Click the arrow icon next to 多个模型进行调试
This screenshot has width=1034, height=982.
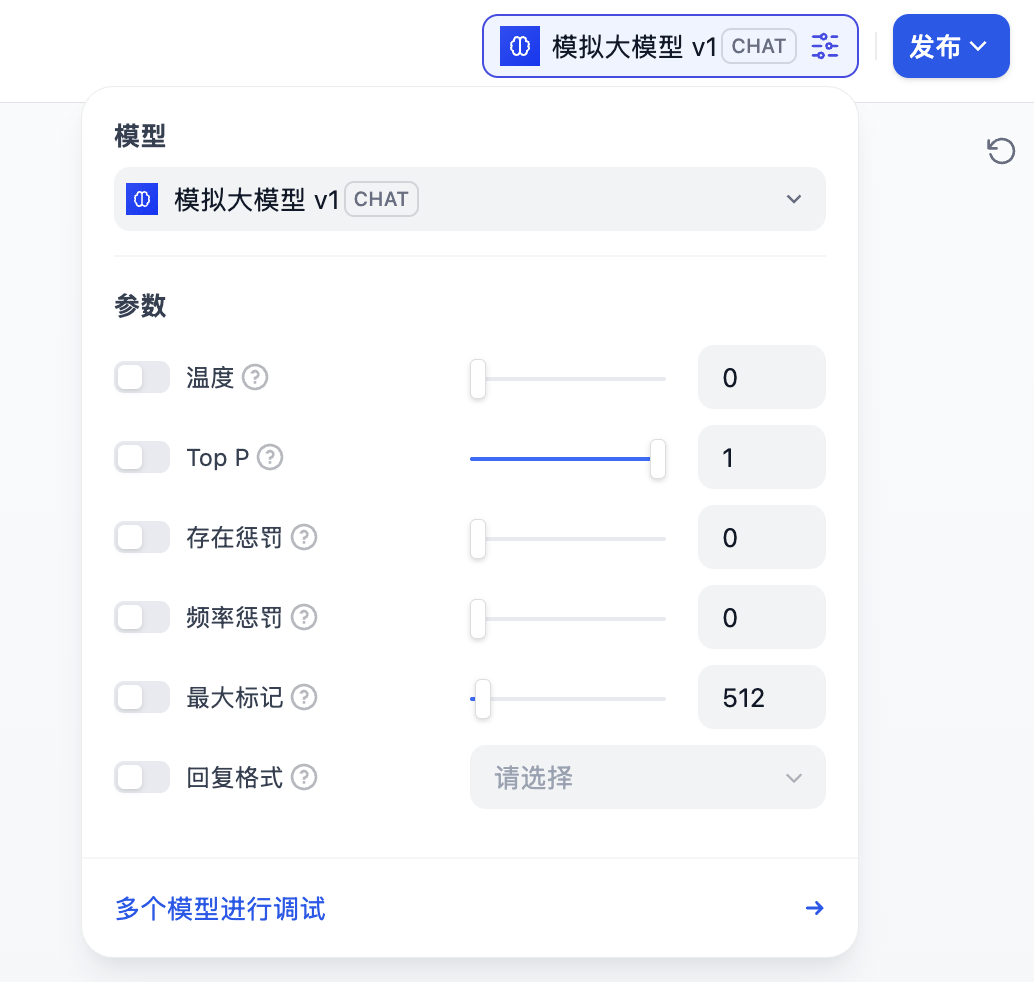[815, 908]
